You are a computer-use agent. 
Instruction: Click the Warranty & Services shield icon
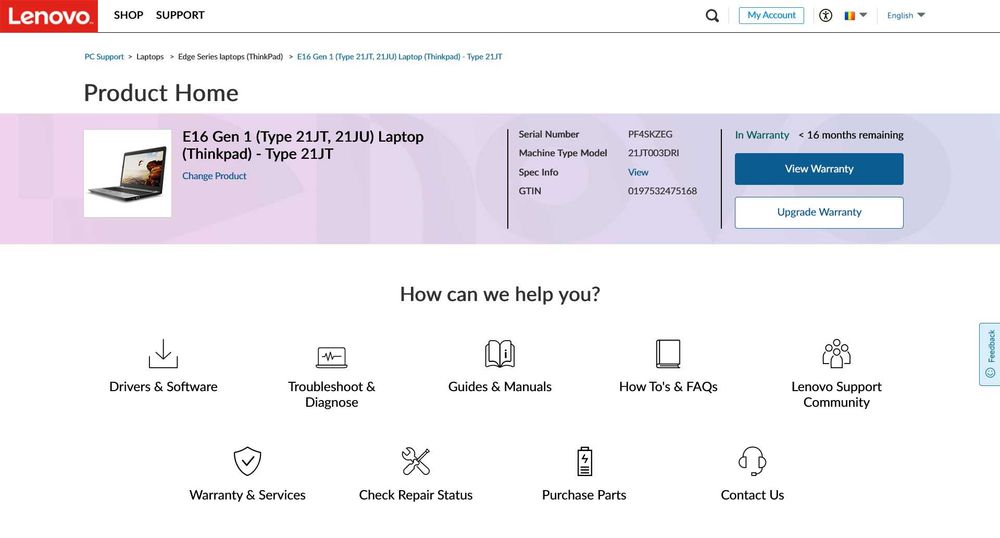247,462
